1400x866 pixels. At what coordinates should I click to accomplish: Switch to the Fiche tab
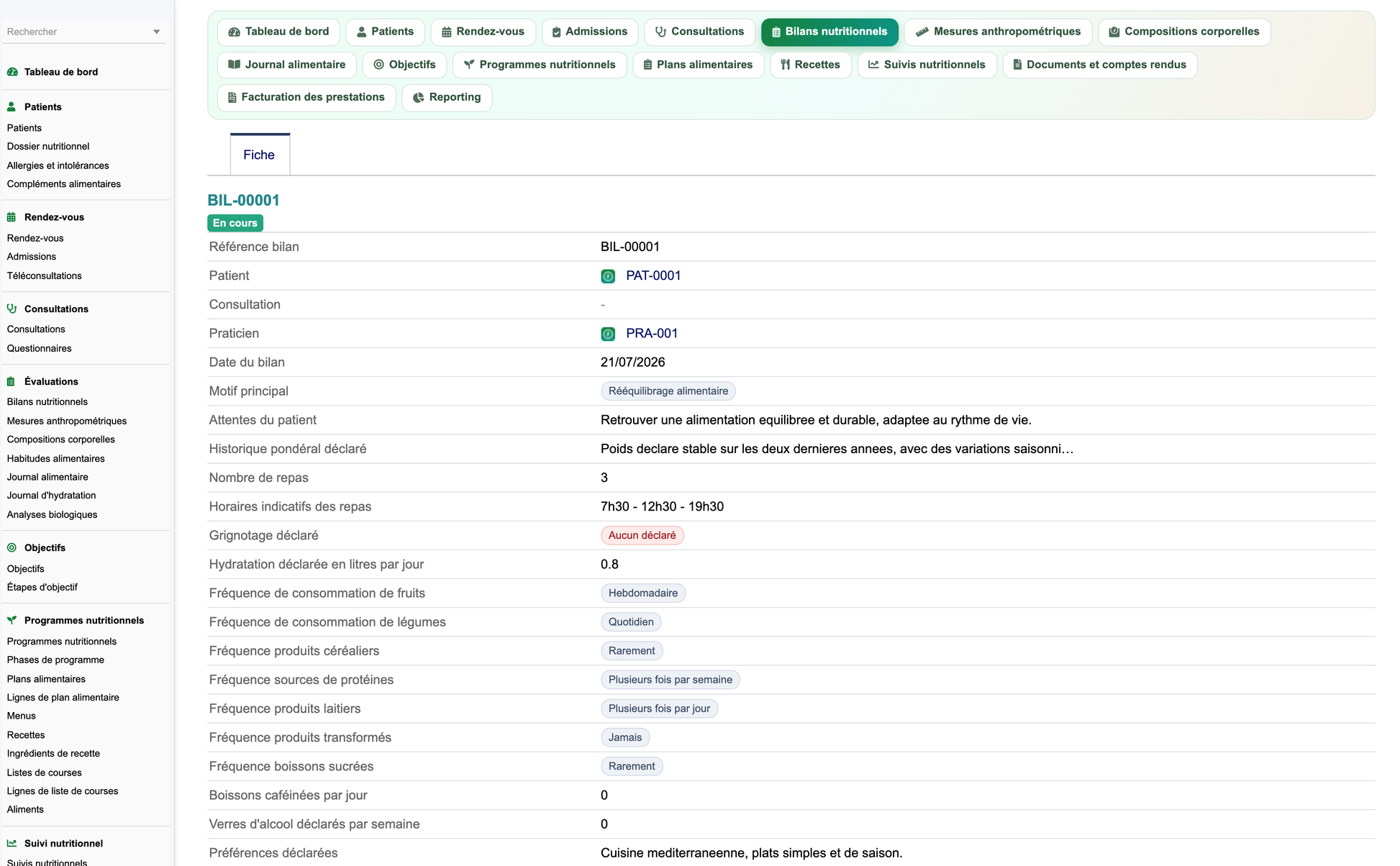[x=259, y=155]
